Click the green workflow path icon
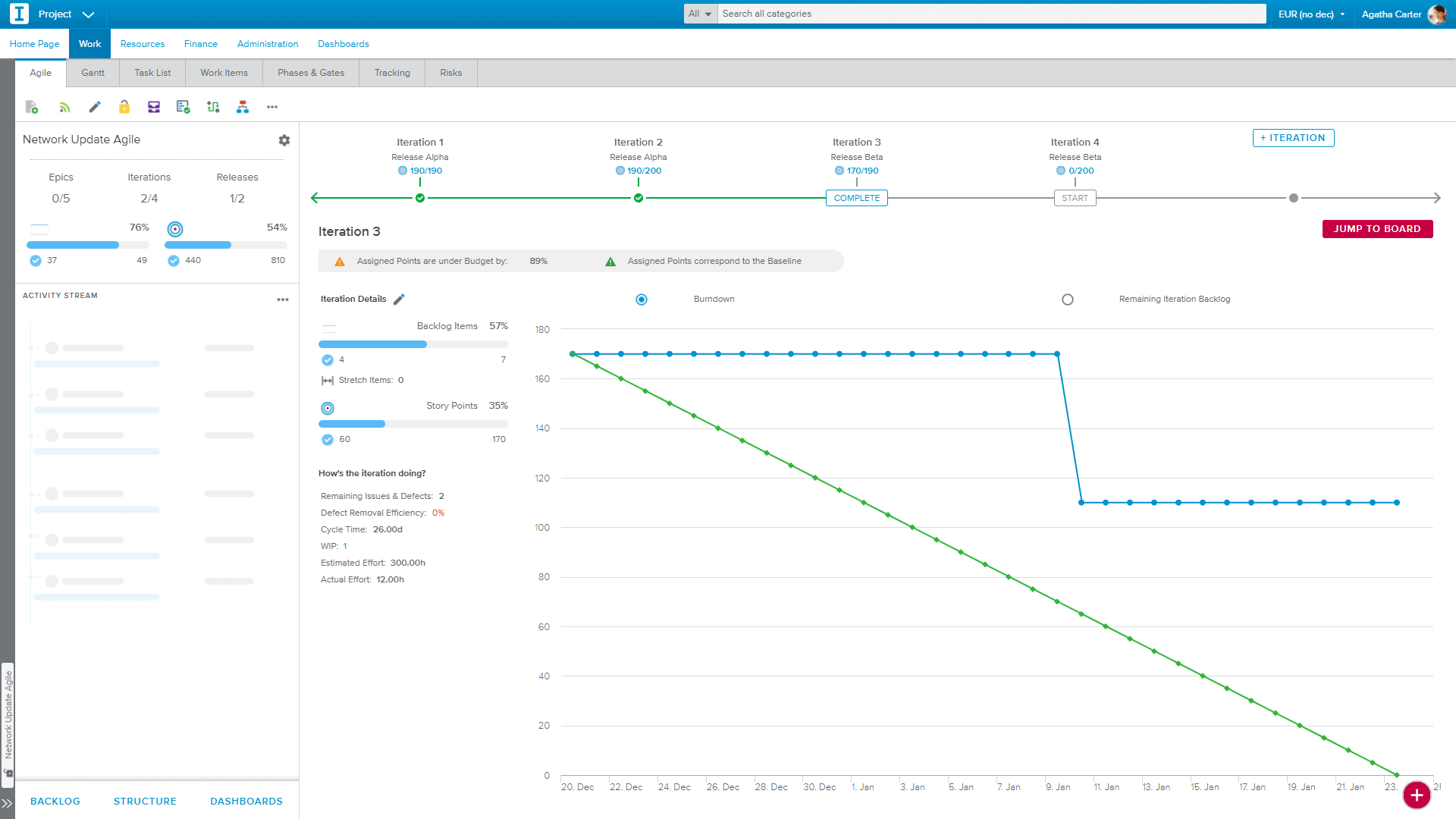 [213, 107]
